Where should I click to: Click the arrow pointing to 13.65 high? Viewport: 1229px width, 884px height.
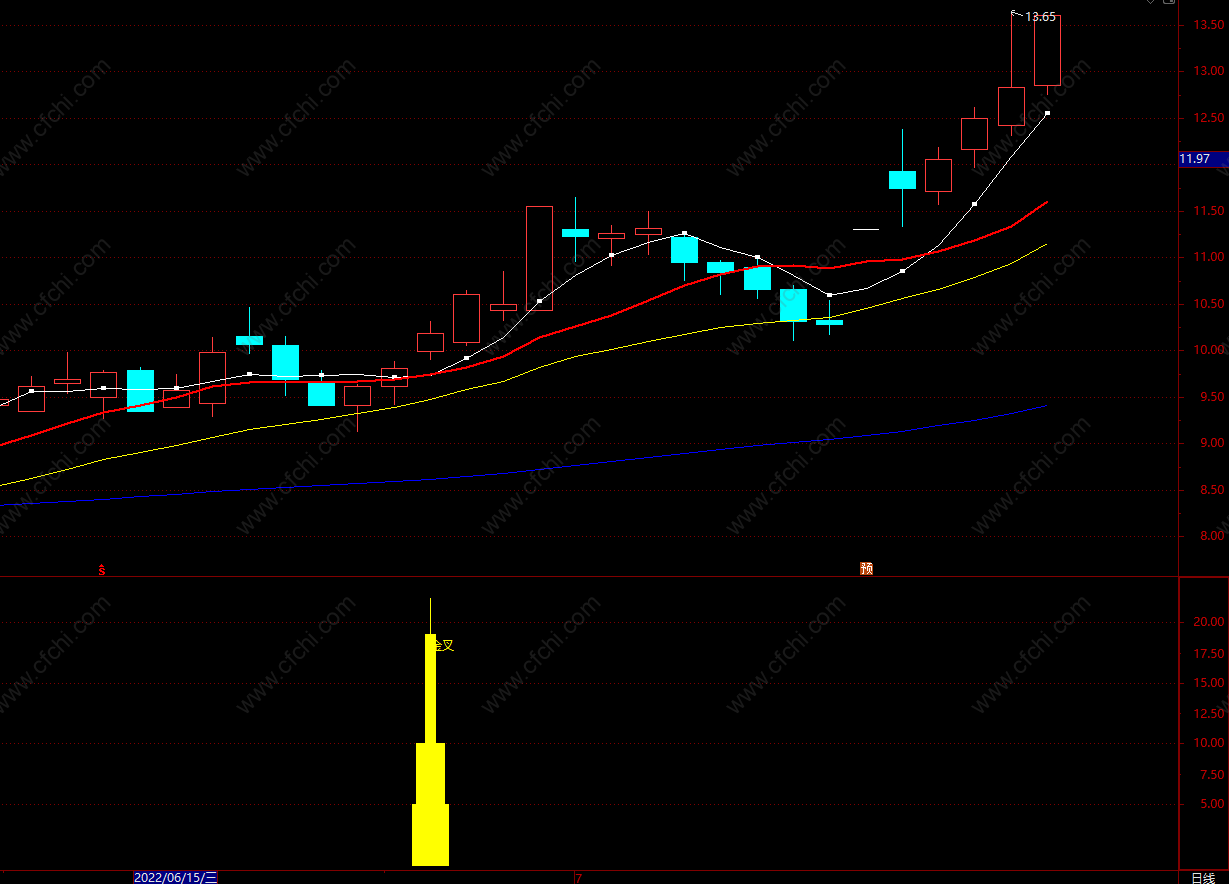click(x=1017, y=14)
